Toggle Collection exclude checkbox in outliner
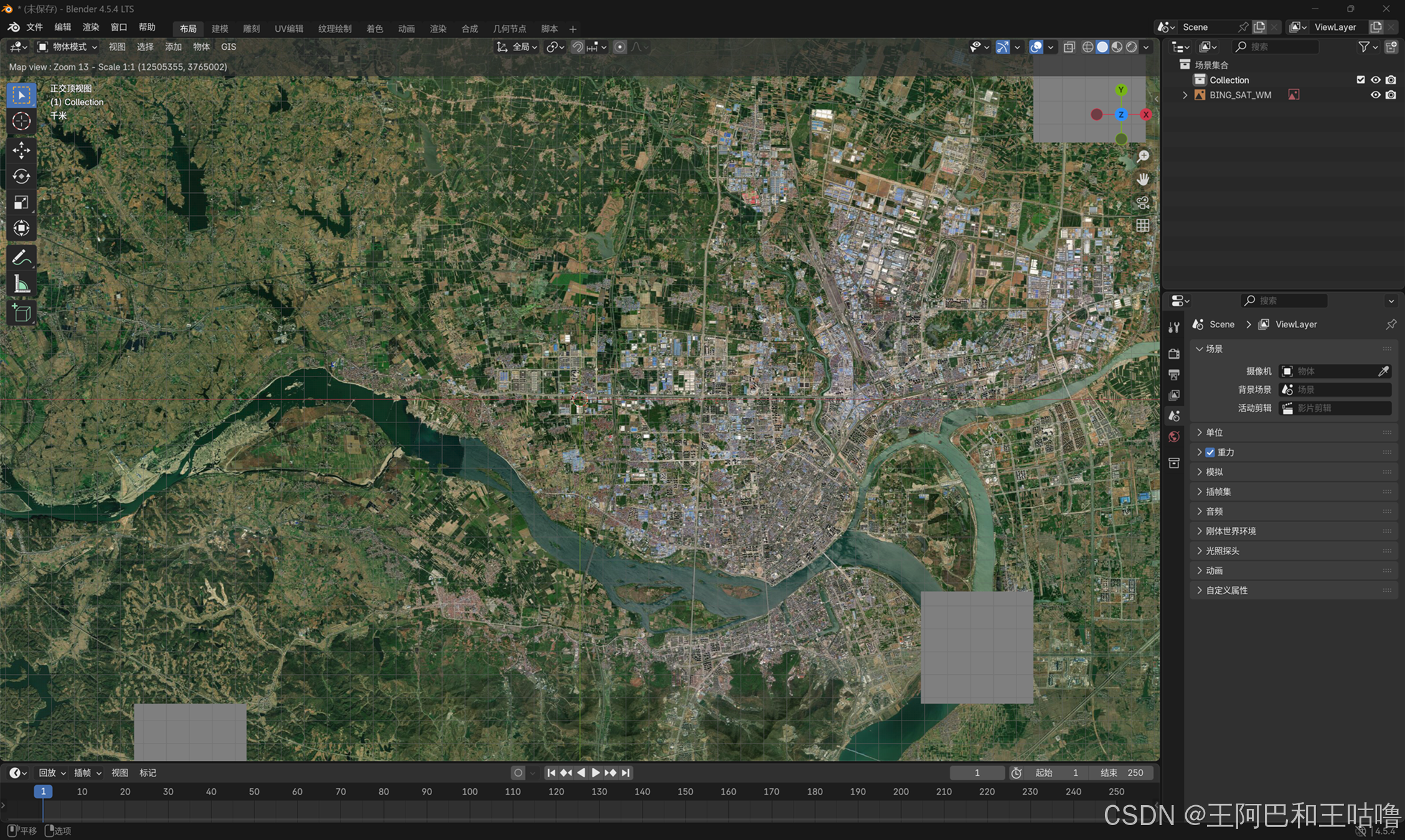The image size is (1405, 840). (x=1360, y=80)
